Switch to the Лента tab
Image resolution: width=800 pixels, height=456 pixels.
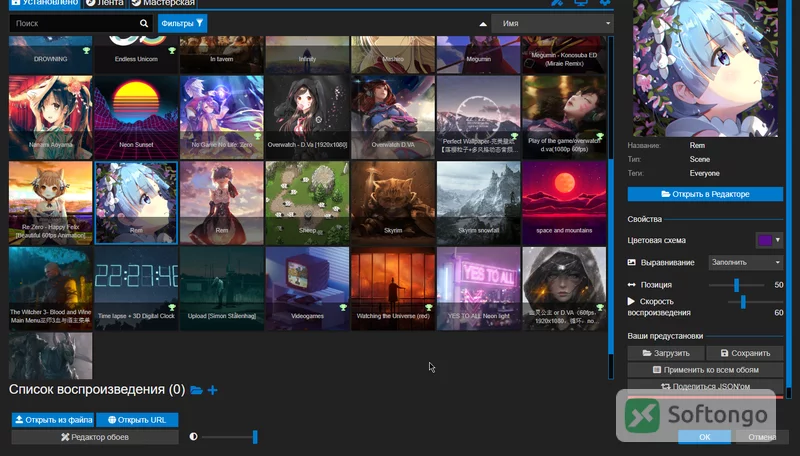pyautogui.click(x=105, y=3)
